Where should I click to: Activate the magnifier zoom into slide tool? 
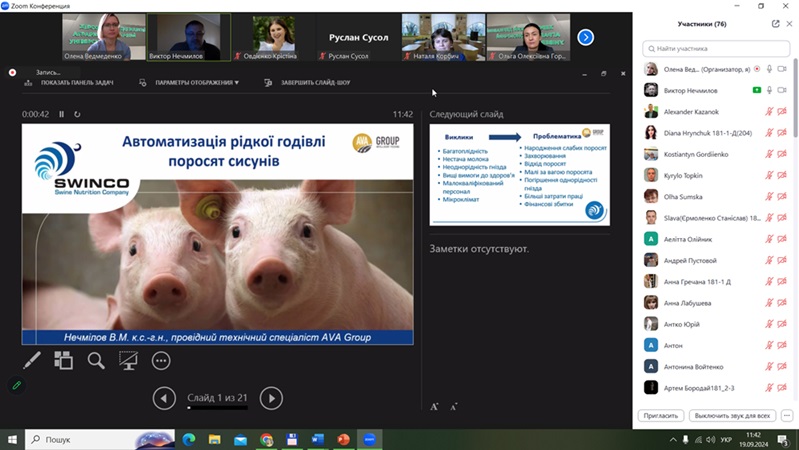pyautogui.click(x=96, y=360)
